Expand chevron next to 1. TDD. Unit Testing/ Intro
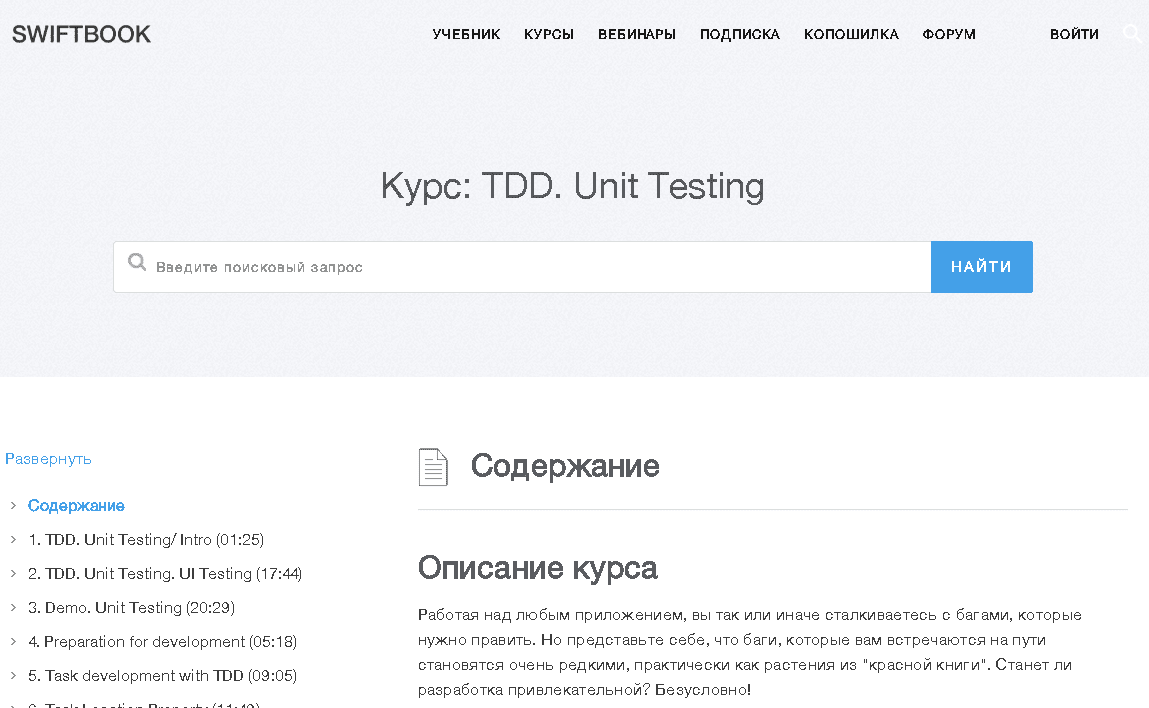Image resolution: width=1149 pixels, height=708 pixels. [x=13, y=540]
